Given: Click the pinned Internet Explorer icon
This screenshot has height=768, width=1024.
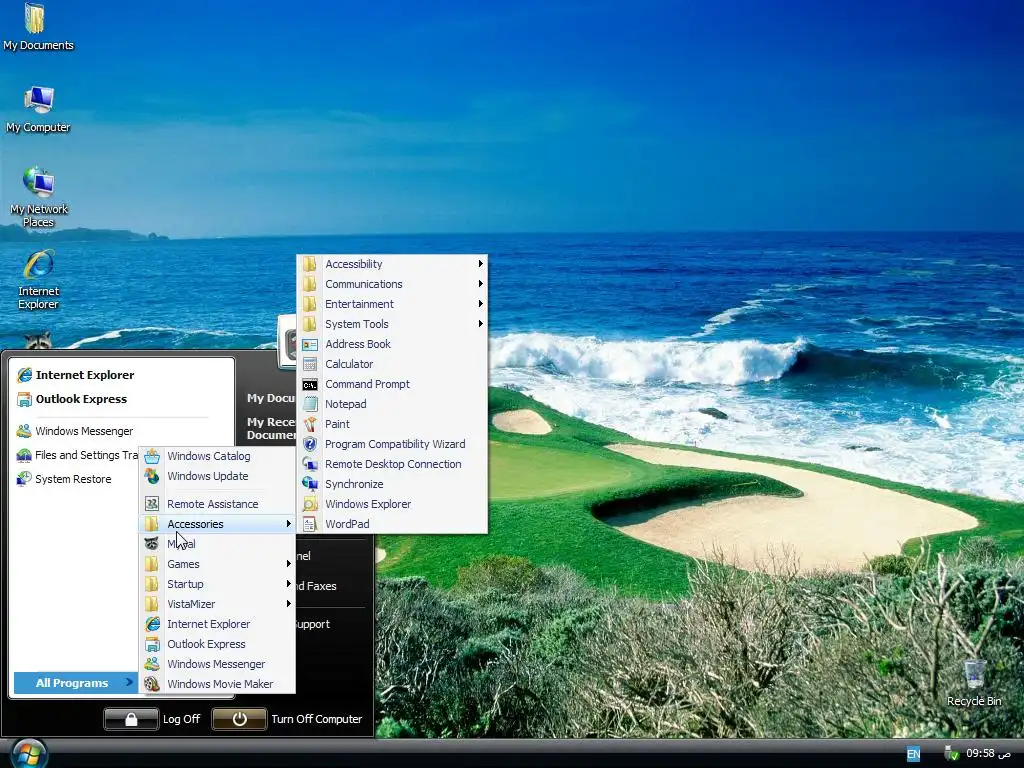Looking at the screenshot, I should tap(25, 375).
